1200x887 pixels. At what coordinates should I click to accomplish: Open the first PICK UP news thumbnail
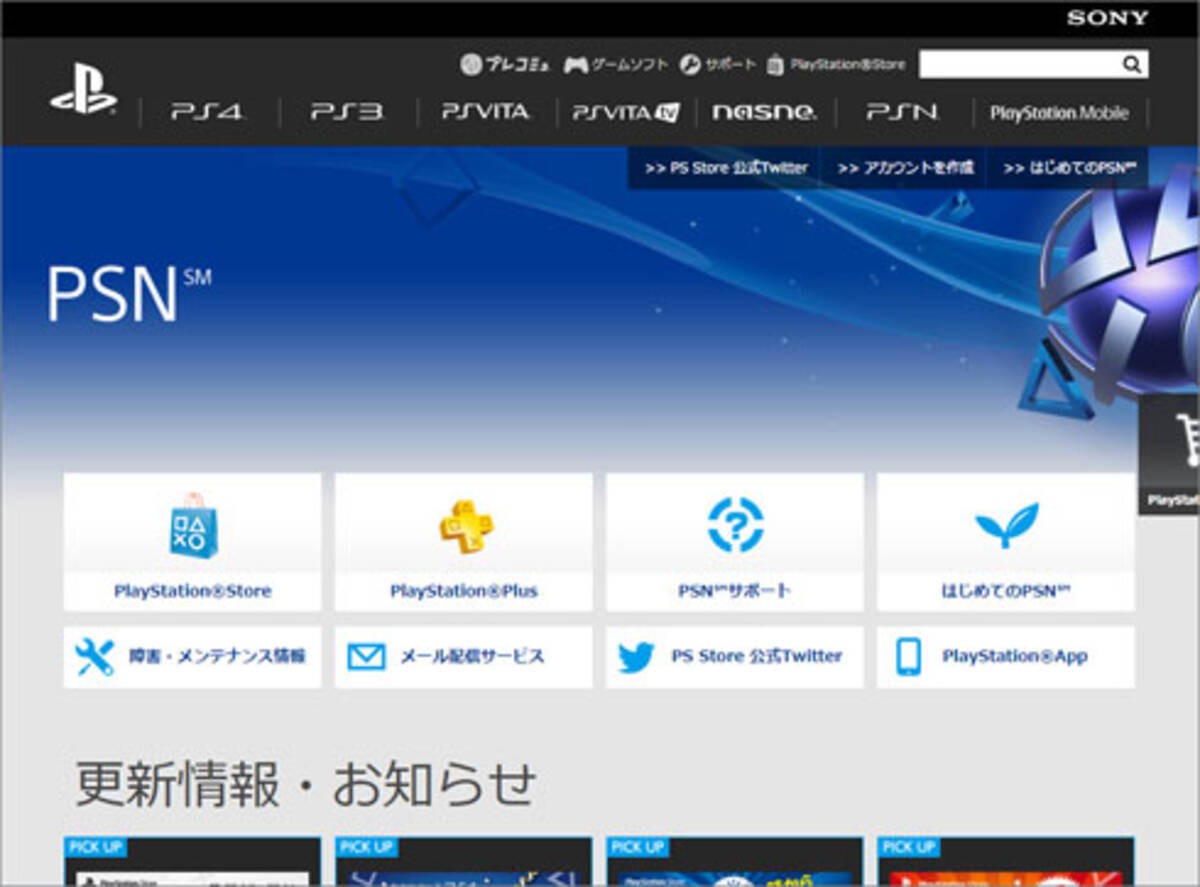192,862
